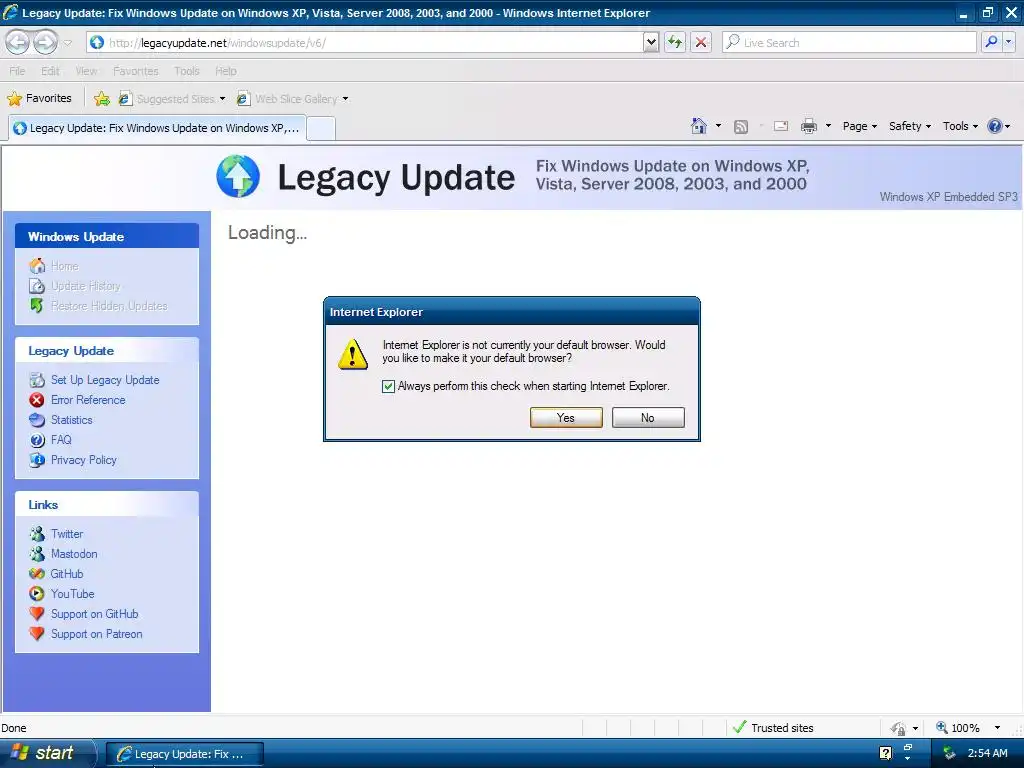The height and width of the screenshot is (768, 1024).
Task: Click the Update History sidebar icon
Action: (x=37, y=286)
